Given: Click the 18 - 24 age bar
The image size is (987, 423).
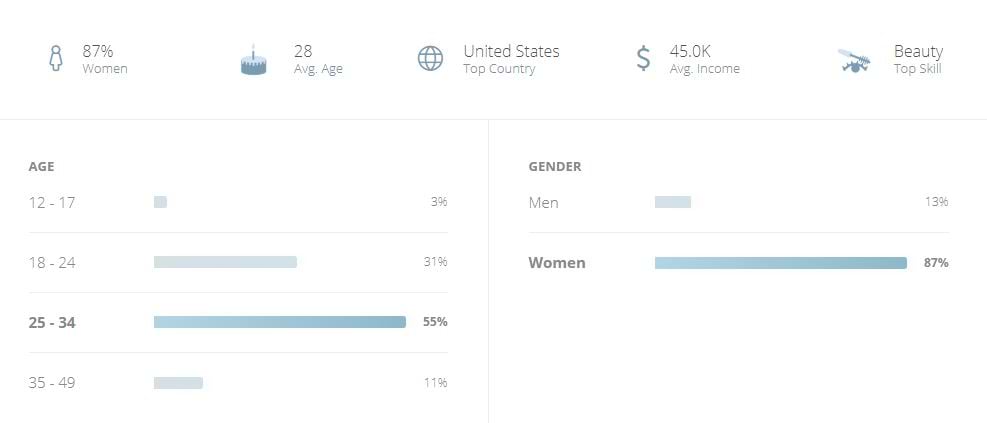Looking at the screenshot, I should click(x=225, y=262).
